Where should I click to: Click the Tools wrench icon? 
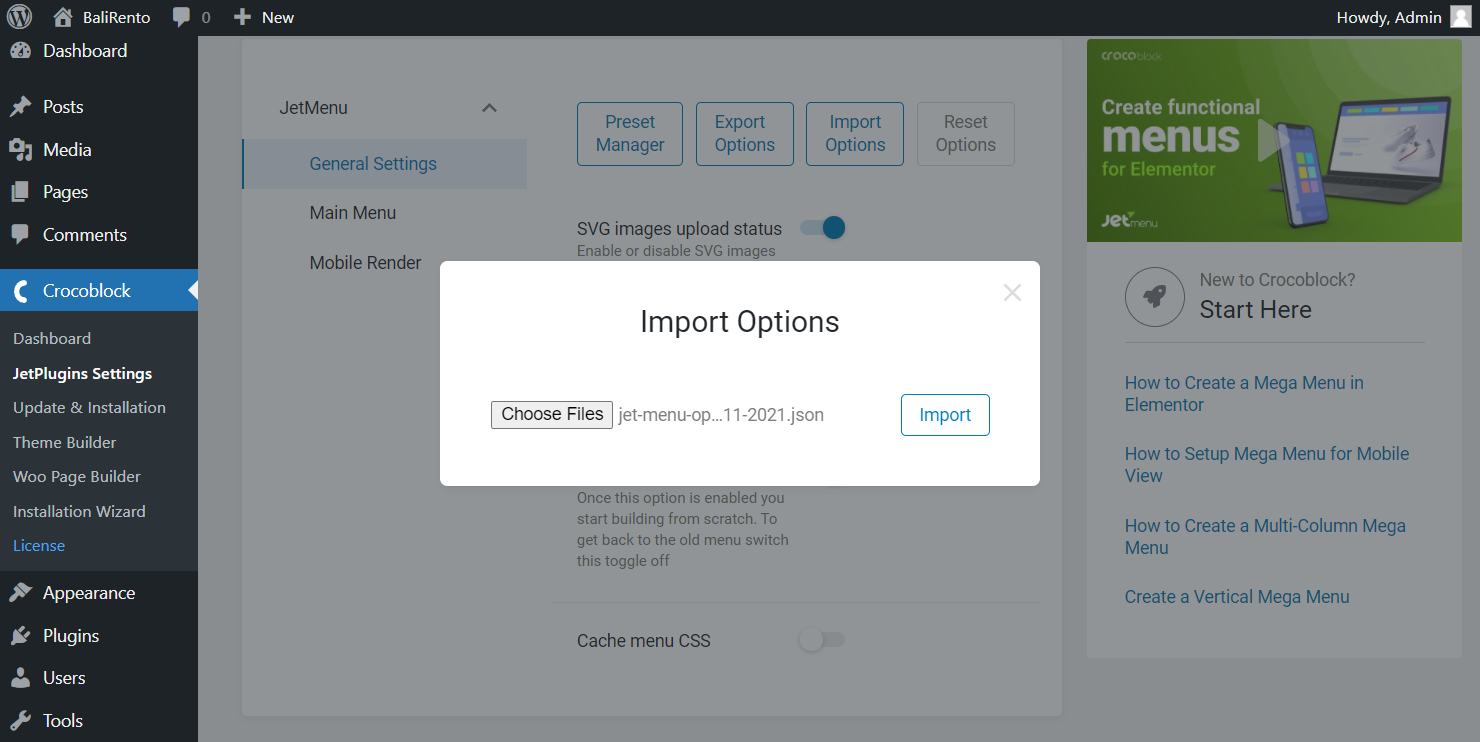pyautogui.click(x=21, y=721)
